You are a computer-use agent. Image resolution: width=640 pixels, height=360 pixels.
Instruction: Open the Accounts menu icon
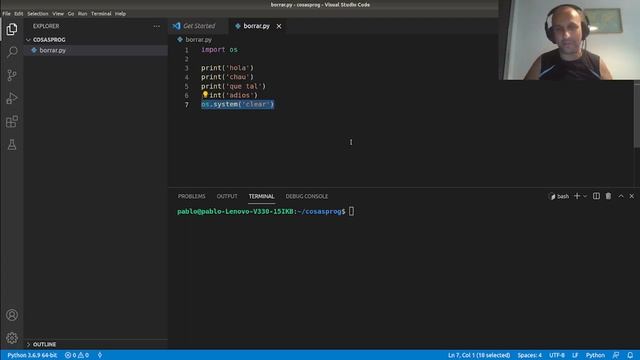(x=12, y=315)
